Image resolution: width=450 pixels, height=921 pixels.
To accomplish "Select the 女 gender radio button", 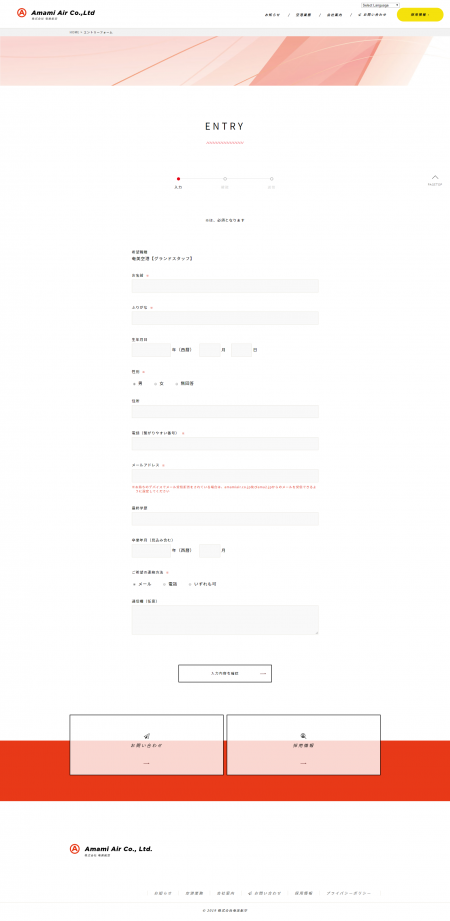I will (x=156, y=384).
